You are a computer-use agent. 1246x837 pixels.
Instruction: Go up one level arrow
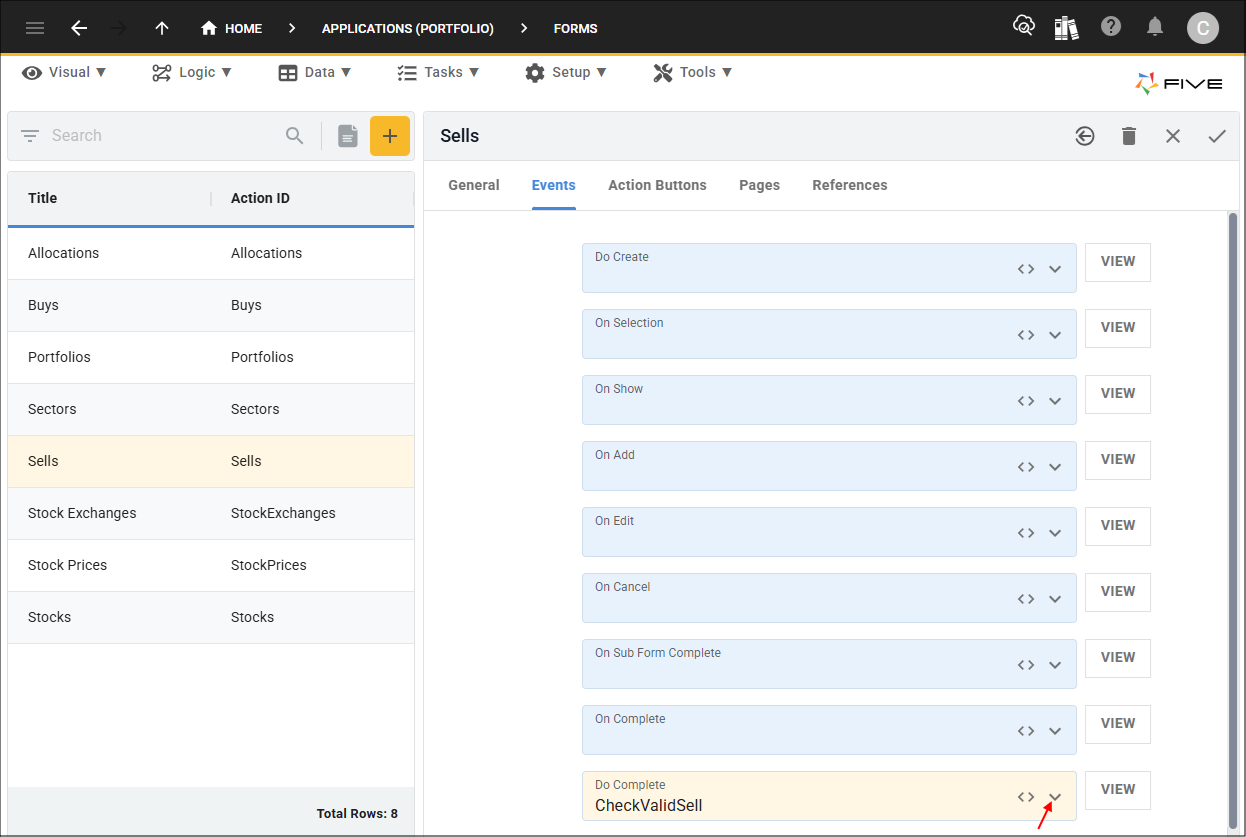point(161,28)
